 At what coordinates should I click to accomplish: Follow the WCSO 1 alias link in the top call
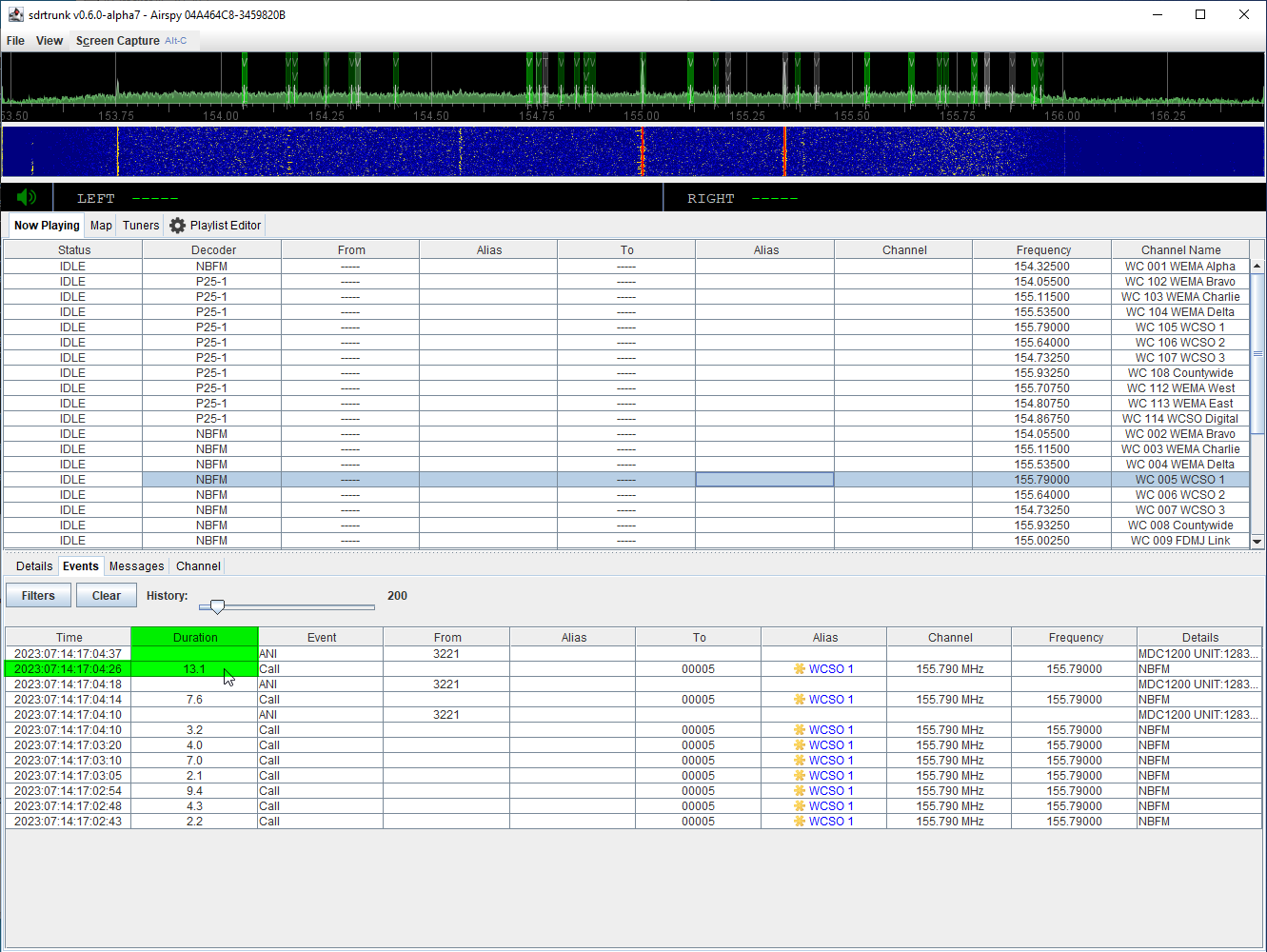(829, 668)
